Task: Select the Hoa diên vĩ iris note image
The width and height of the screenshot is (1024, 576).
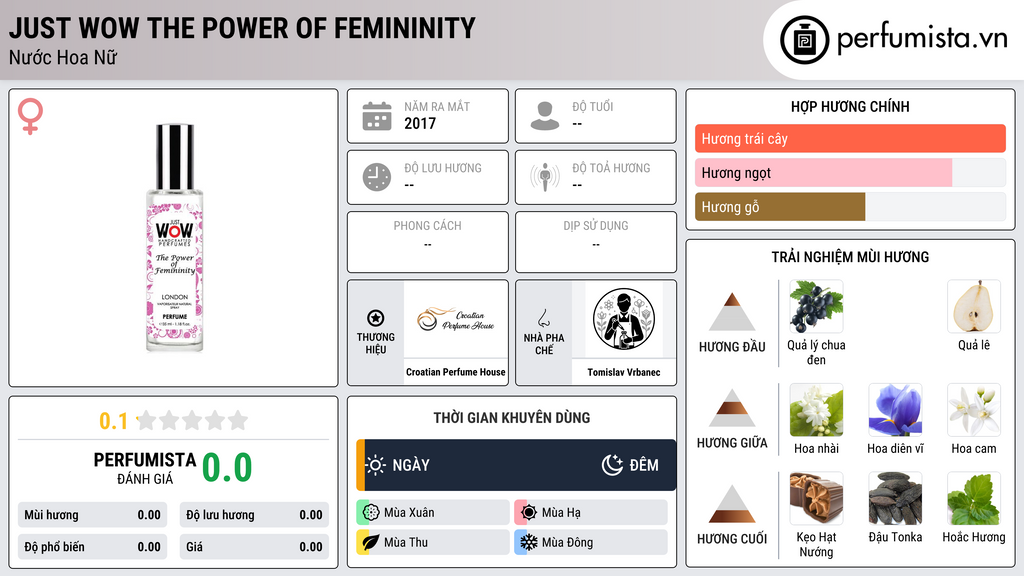Action: pyautogui.click(x=895, y=409)
